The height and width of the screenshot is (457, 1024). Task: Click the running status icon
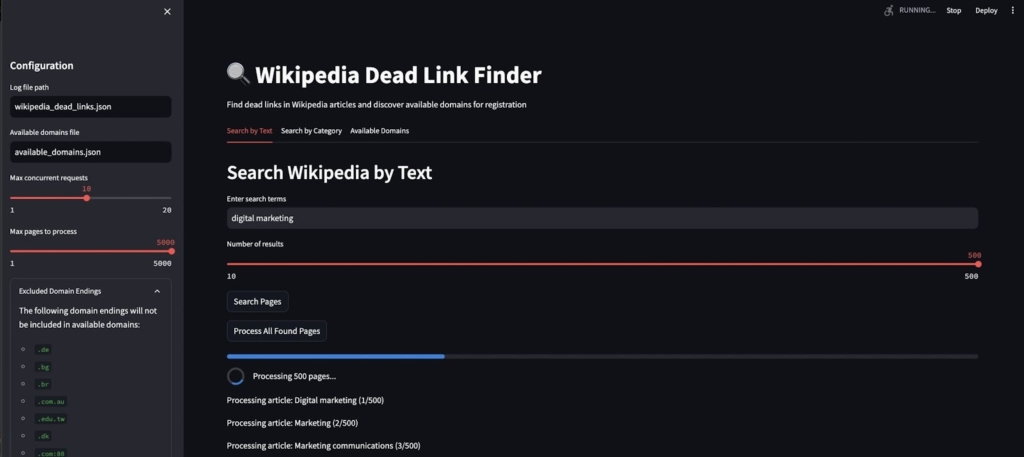[x=888, y=10]
